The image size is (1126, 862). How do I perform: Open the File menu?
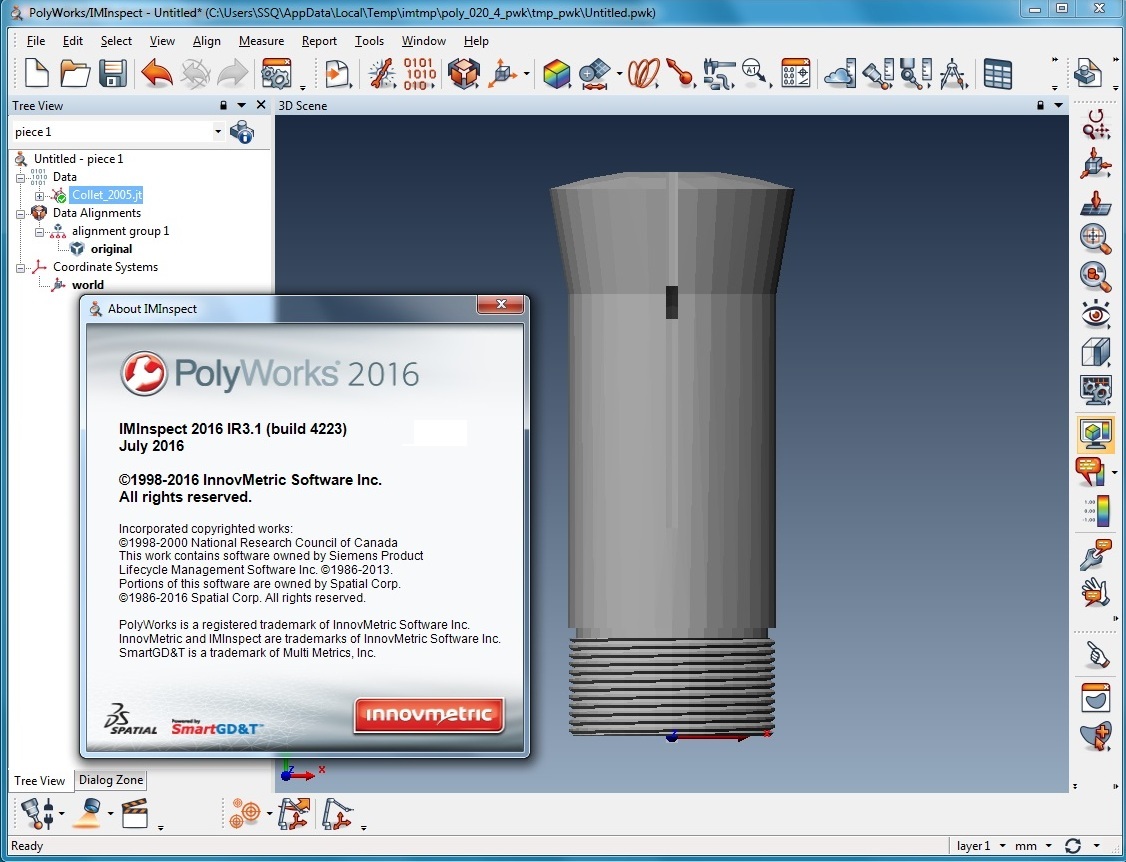click(x=35, y=41)
